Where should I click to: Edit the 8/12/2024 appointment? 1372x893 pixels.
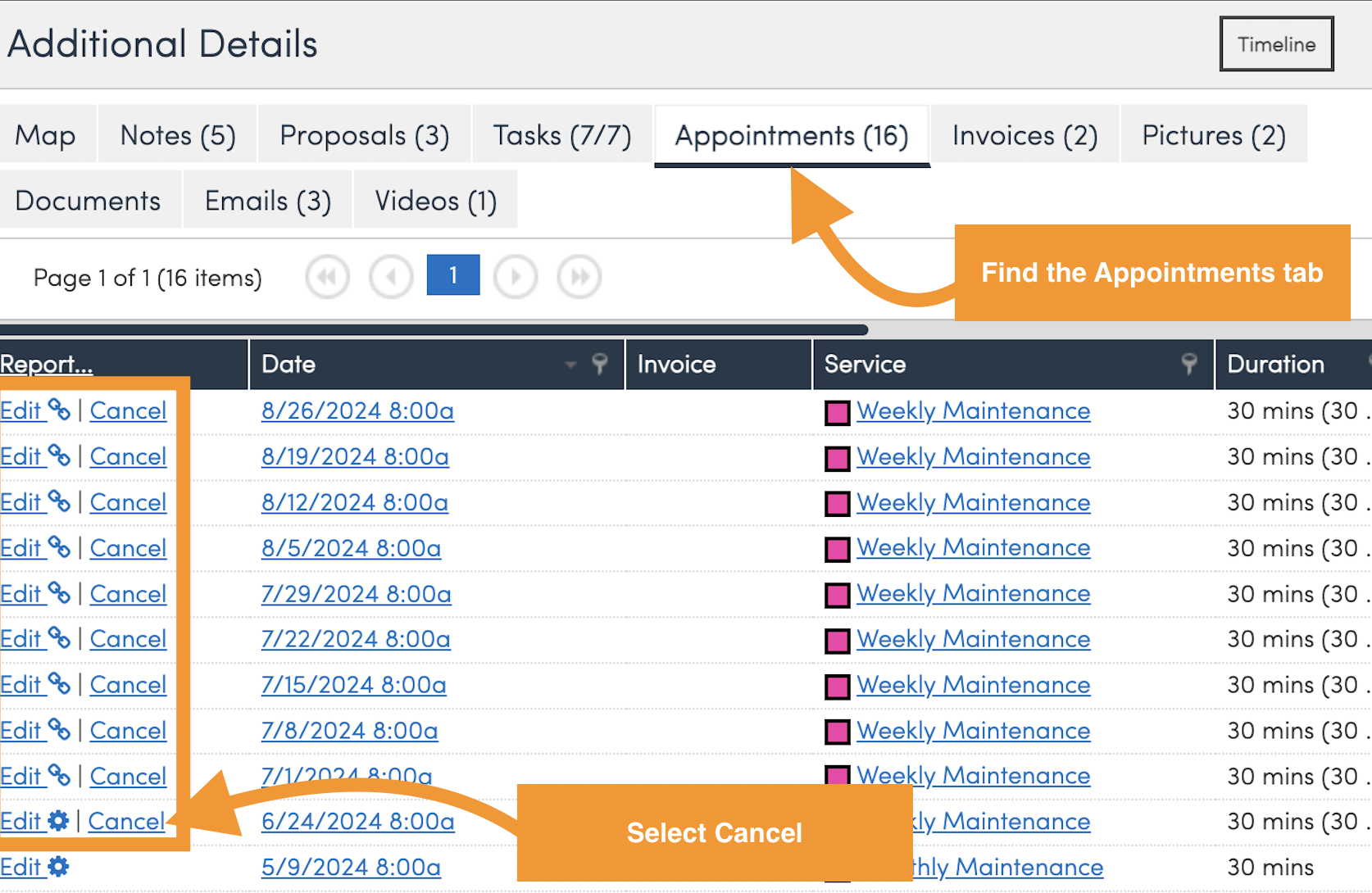[20, 502]
